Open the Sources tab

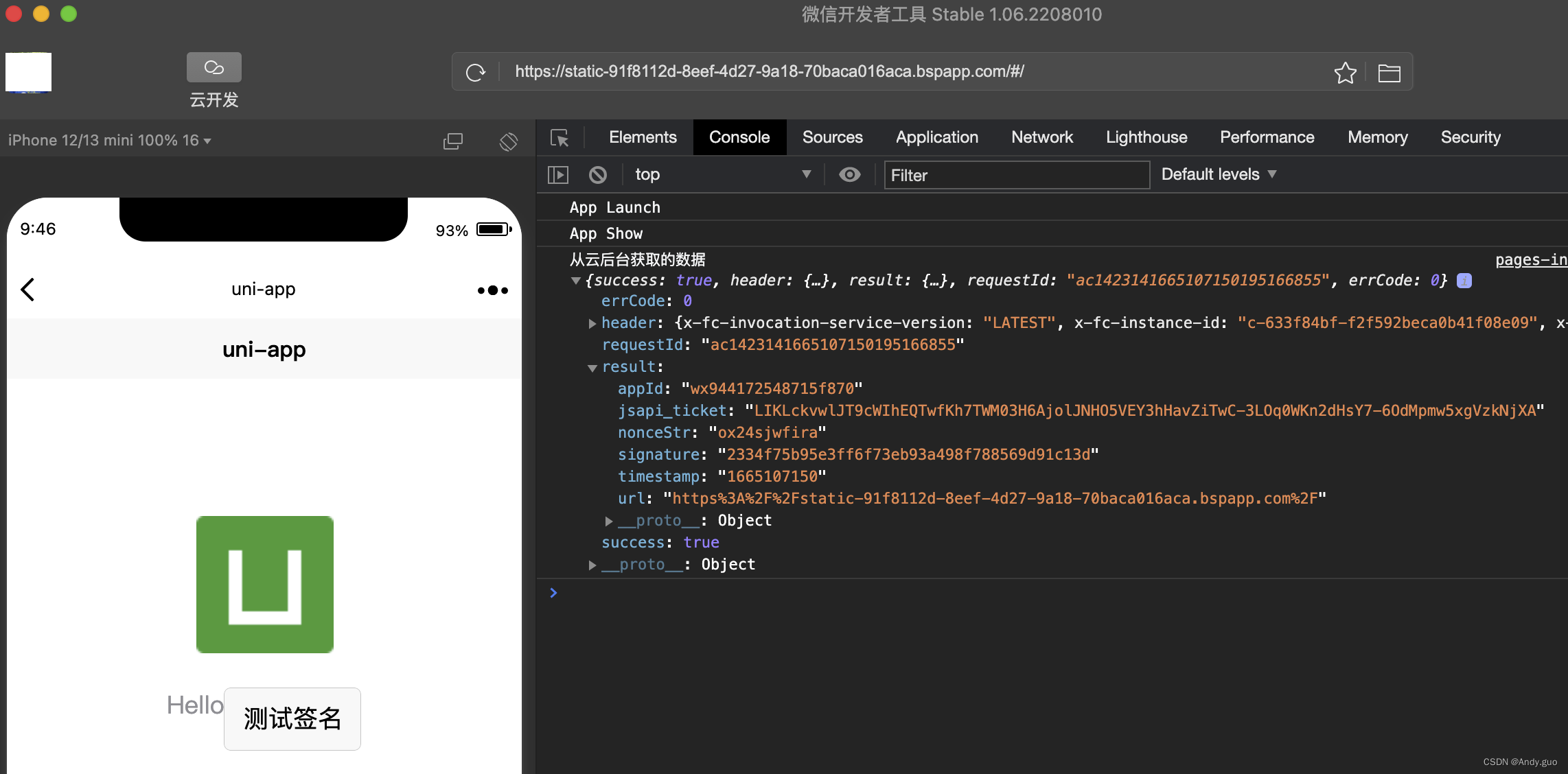point(832,137)
